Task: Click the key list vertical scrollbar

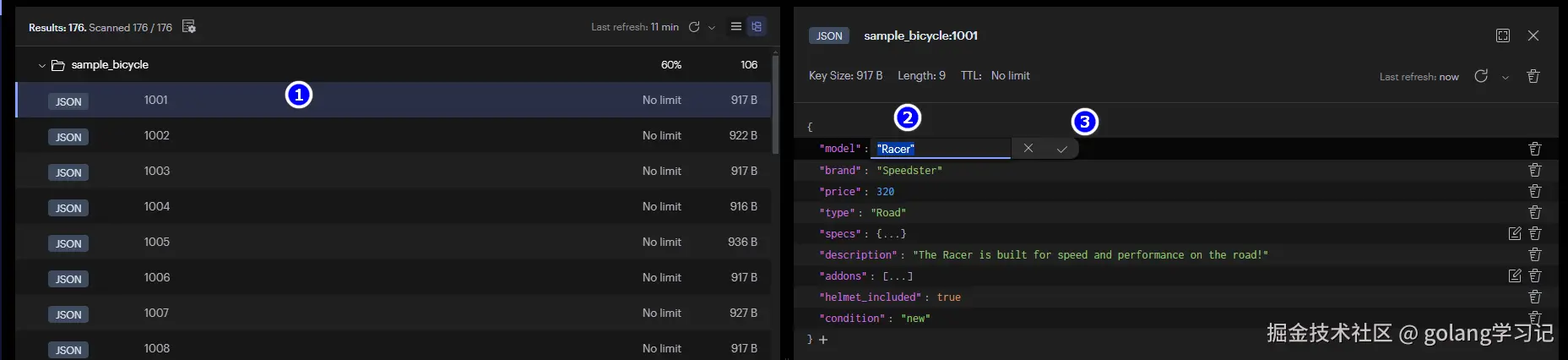Action: (x=775, y=103)
